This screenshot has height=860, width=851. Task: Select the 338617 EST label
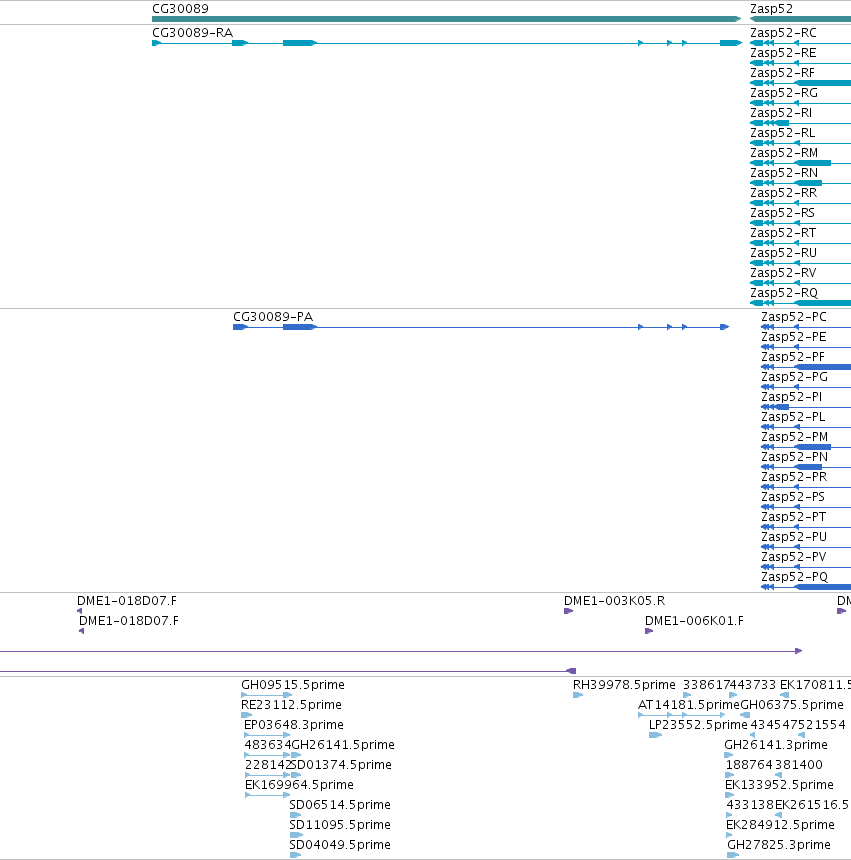coord(706,685)
